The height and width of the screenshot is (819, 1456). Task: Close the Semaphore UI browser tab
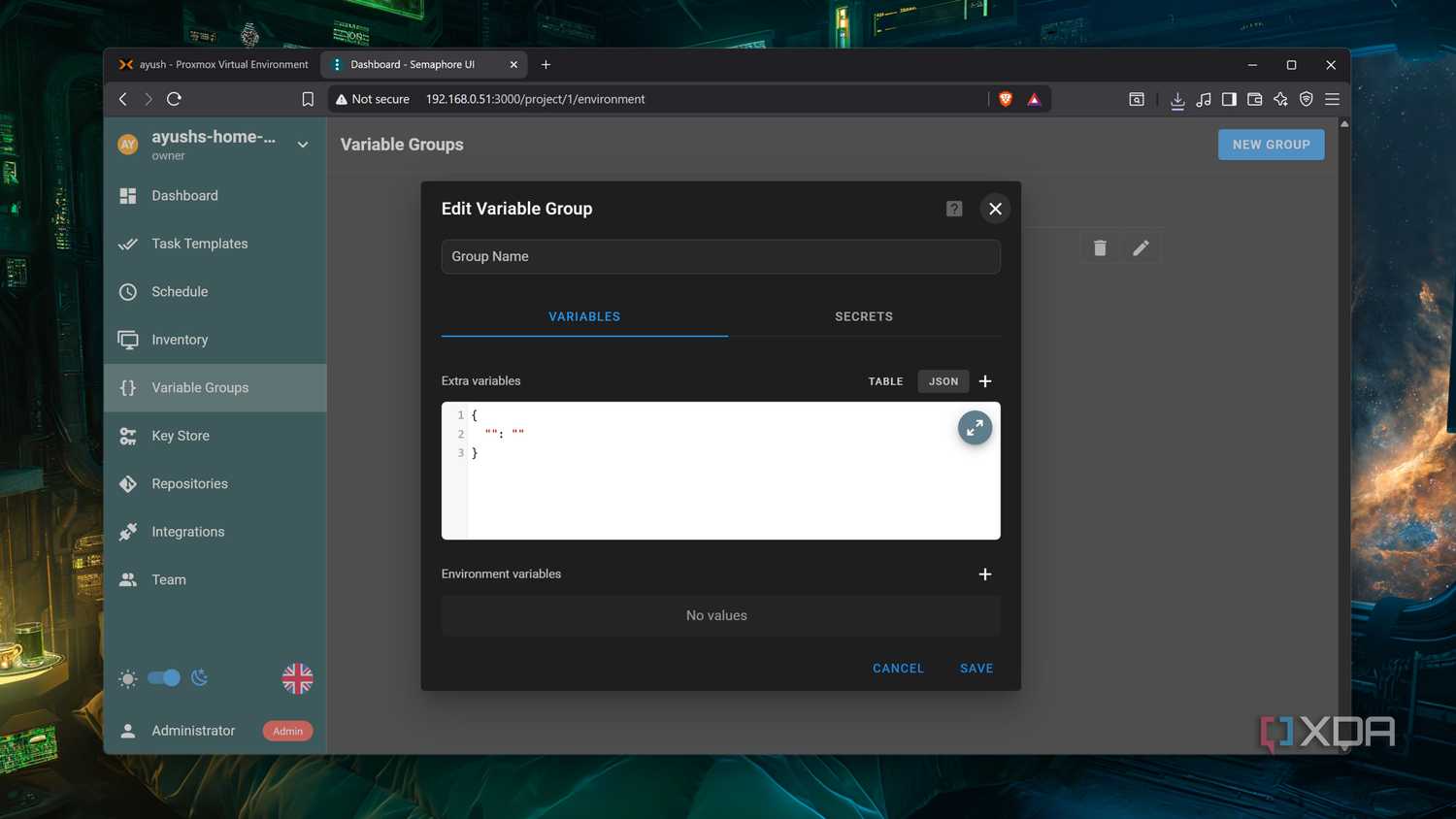pyautogui.click(x=513, y=65)
